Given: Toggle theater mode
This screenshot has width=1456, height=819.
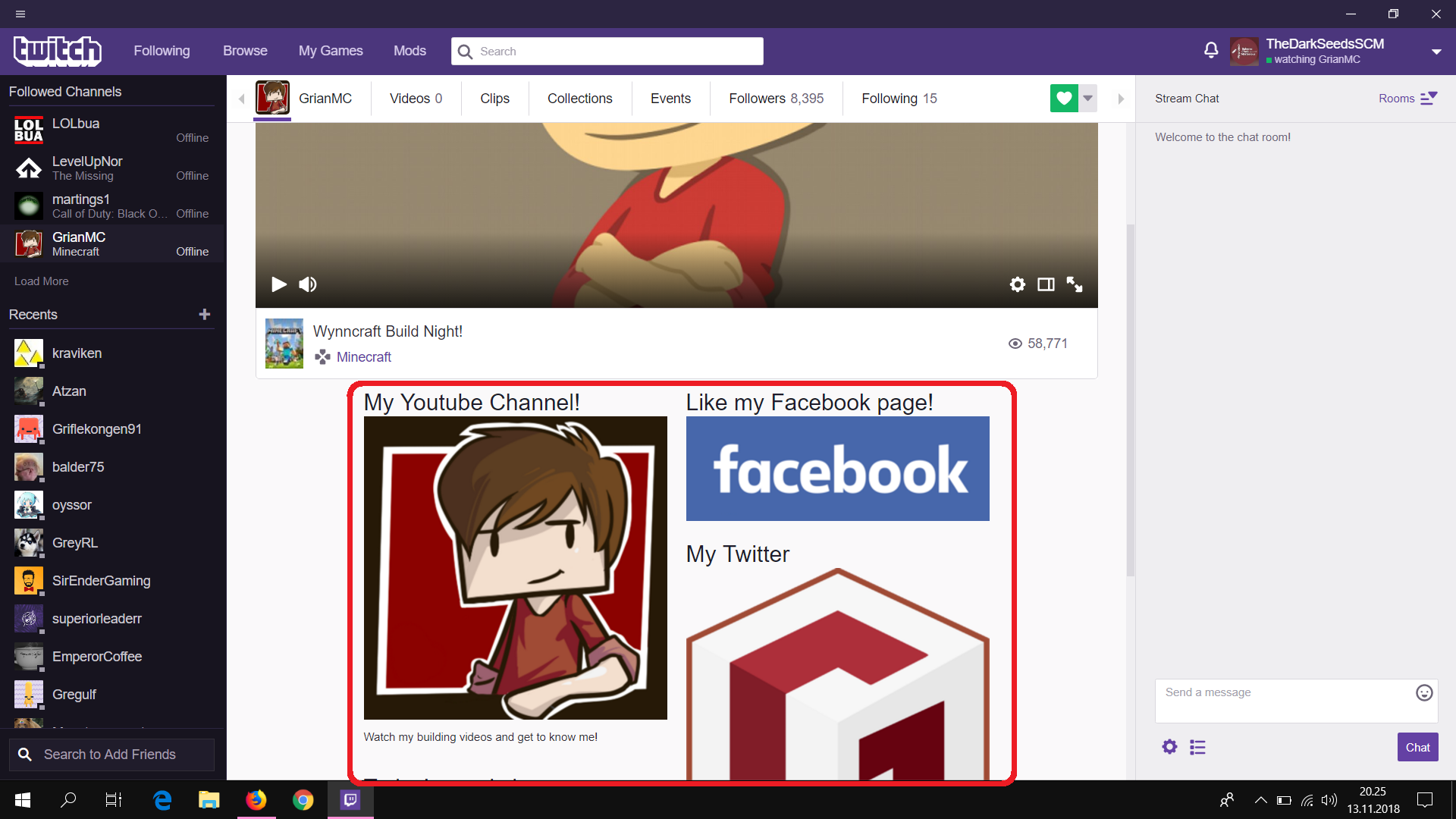Looking at the screenshot, I should (1046, 284).
